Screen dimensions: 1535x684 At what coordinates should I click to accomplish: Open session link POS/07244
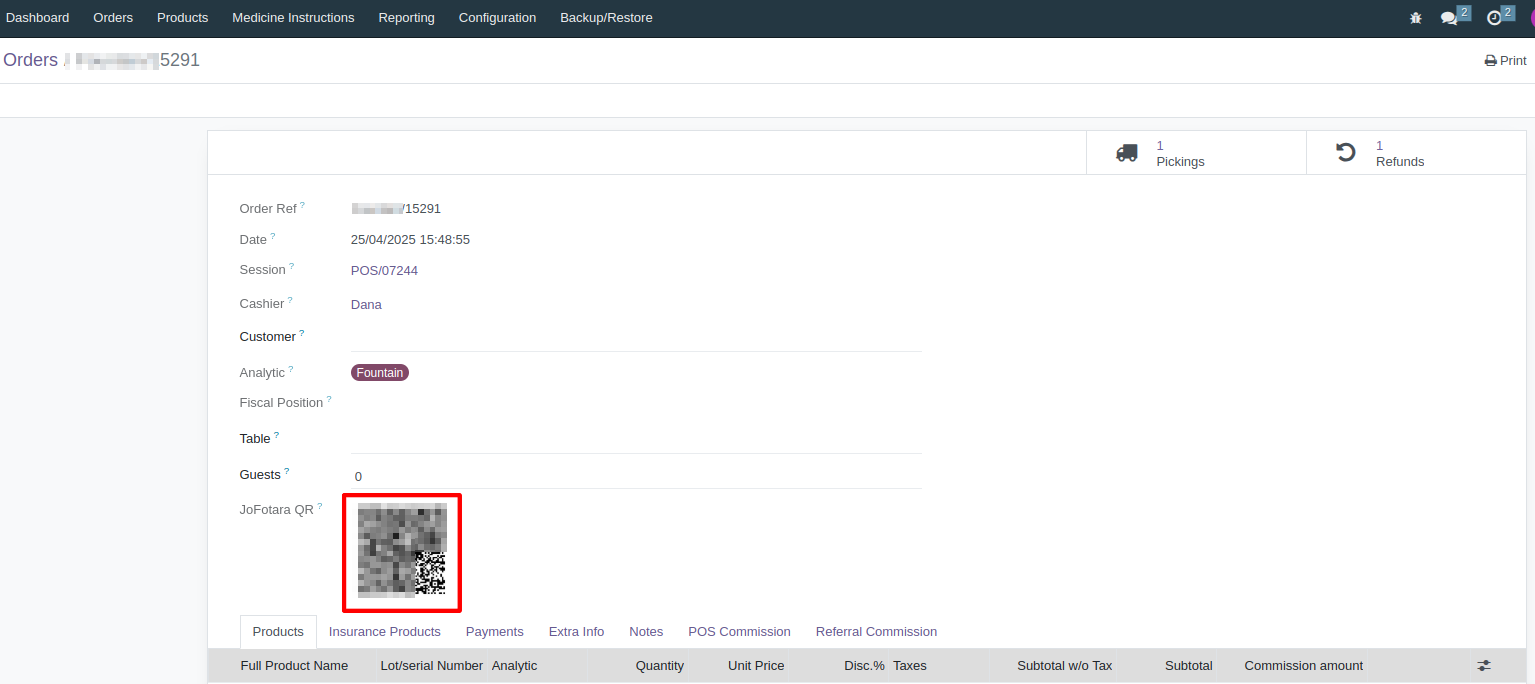tap(384, 271)
